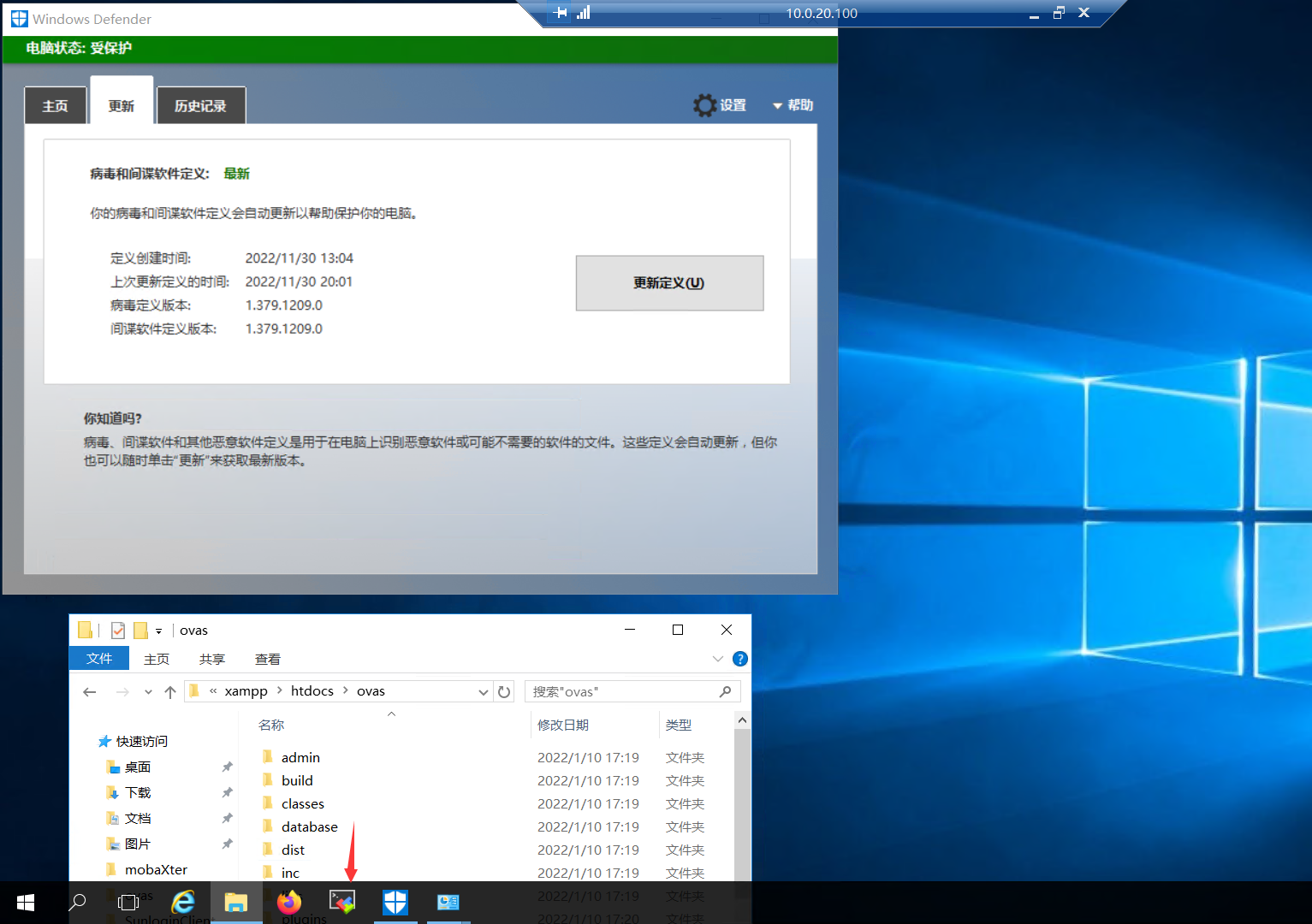Open Explorer help question mark
The width and height of the screenshot is (1312, 924).
(740, 659)
